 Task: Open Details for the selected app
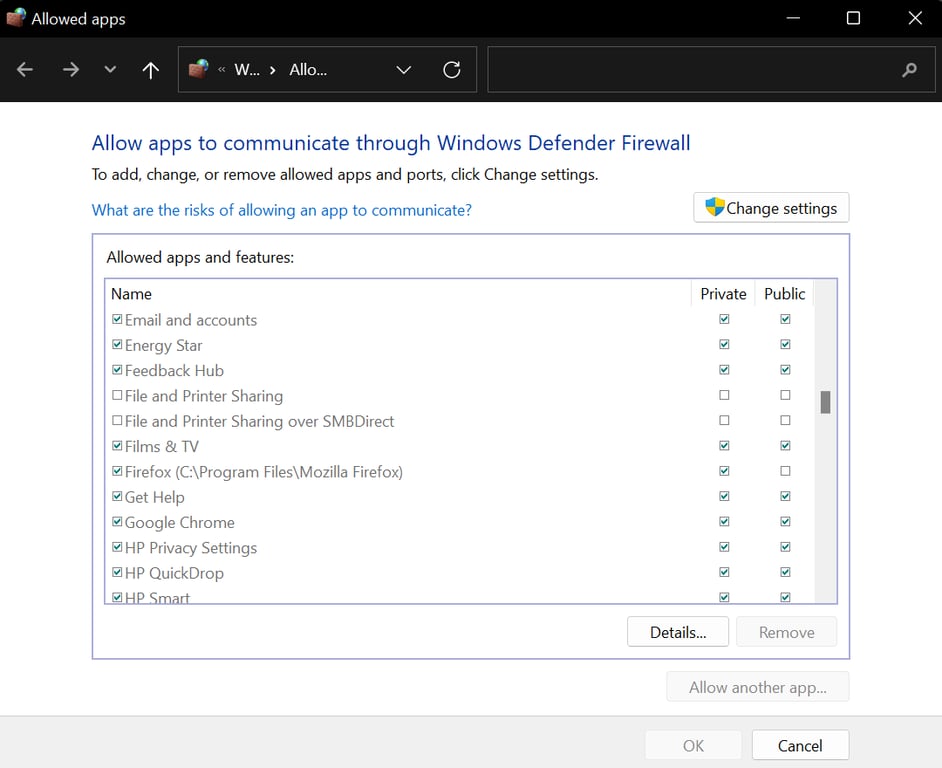point(678,631)
